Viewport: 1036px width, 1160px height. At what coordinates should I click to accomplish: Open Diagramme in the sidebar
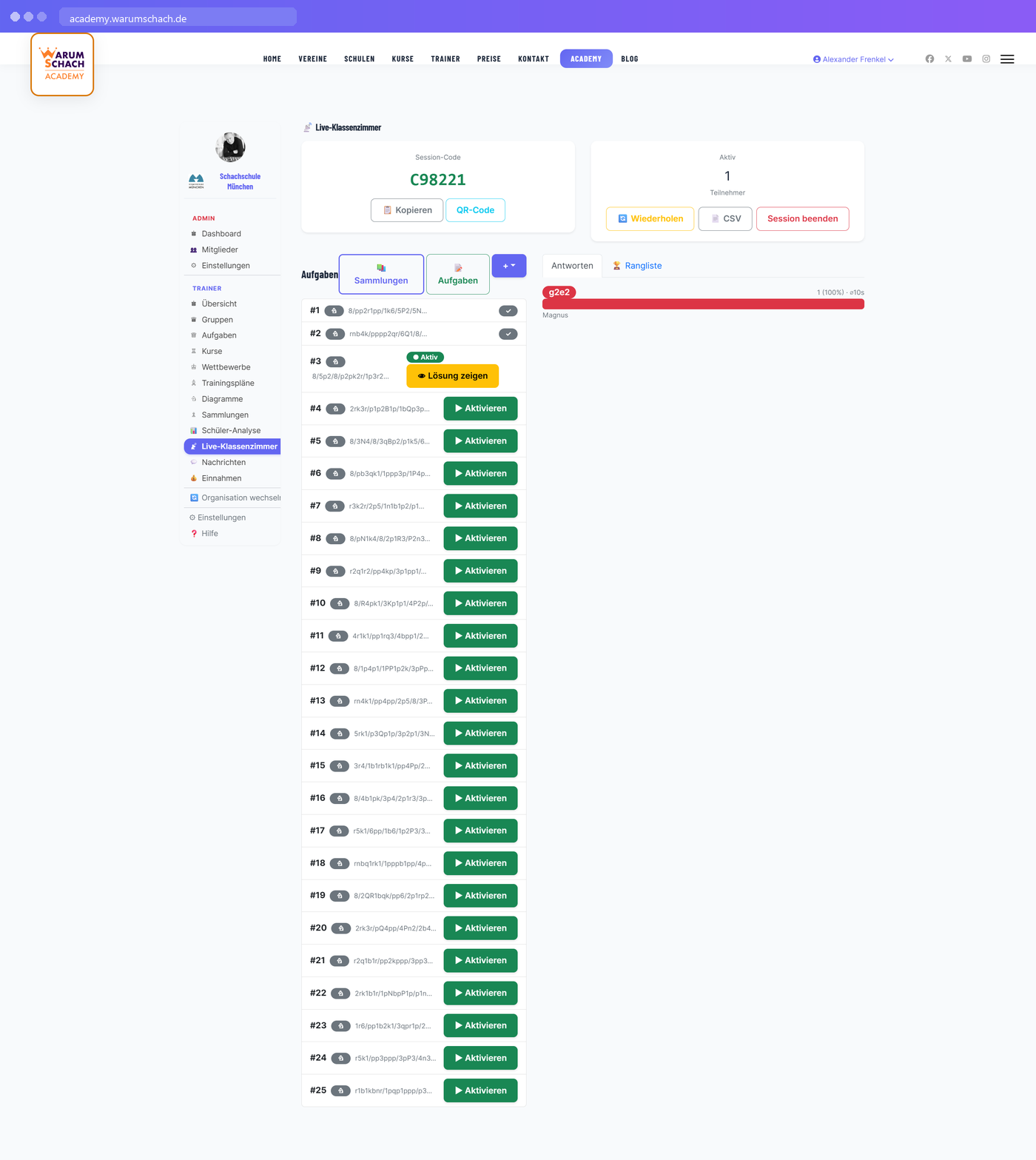pyautogui.click(x=222, y=399)
